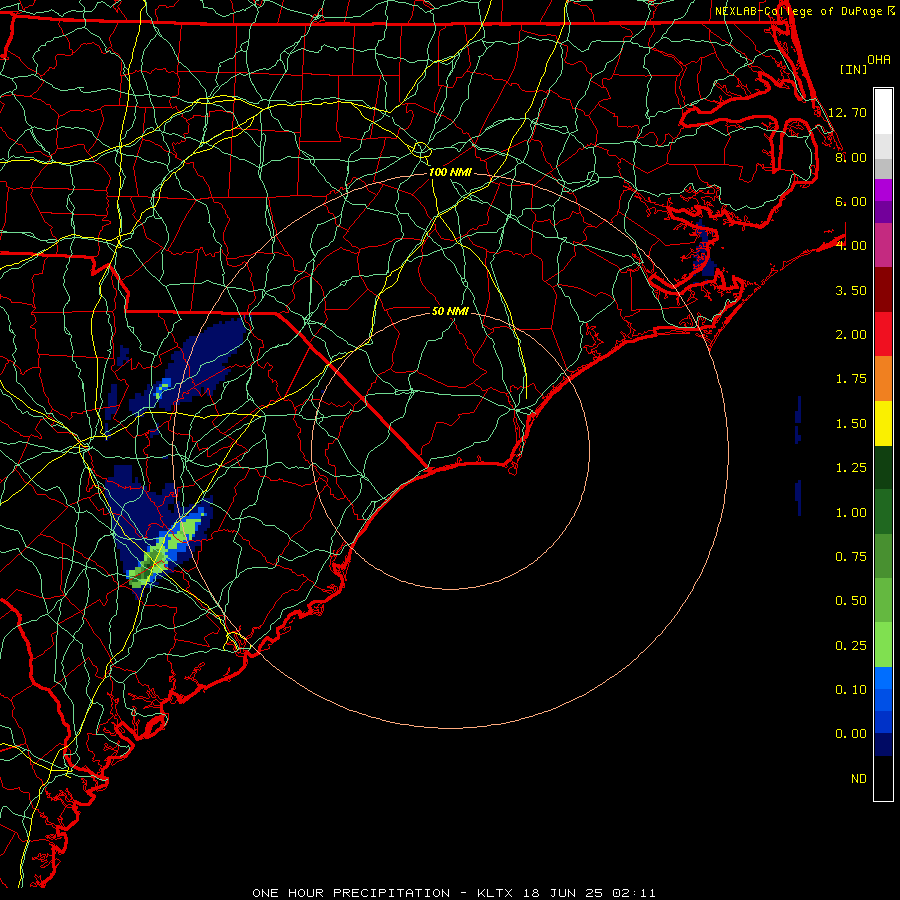Click the 1.25 legend value
This screenshot has height=900, width=900.
pyautogui.click(x=851, y=468)
